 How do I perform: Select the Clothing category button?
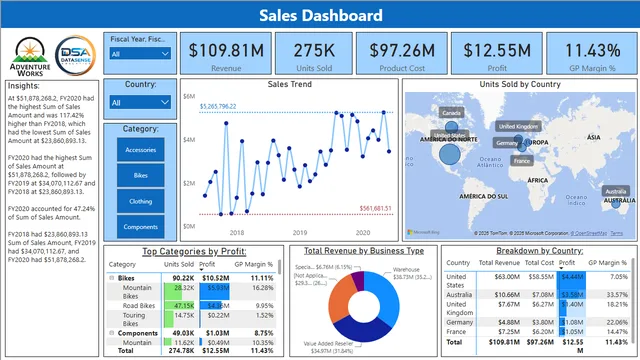(140, 201)
